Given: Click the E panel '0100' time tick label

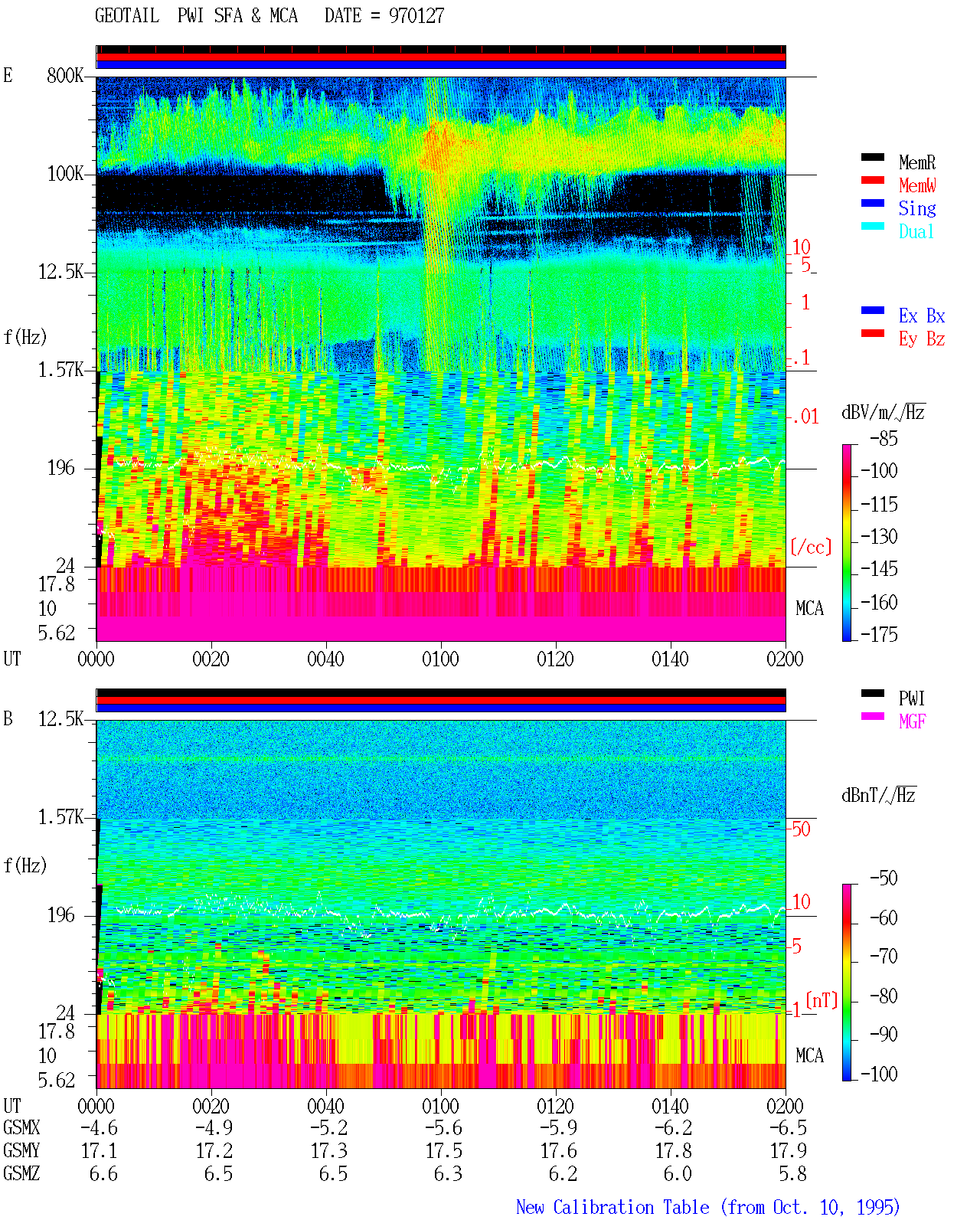Looking at the screenshot, I should tap(441, 659).
